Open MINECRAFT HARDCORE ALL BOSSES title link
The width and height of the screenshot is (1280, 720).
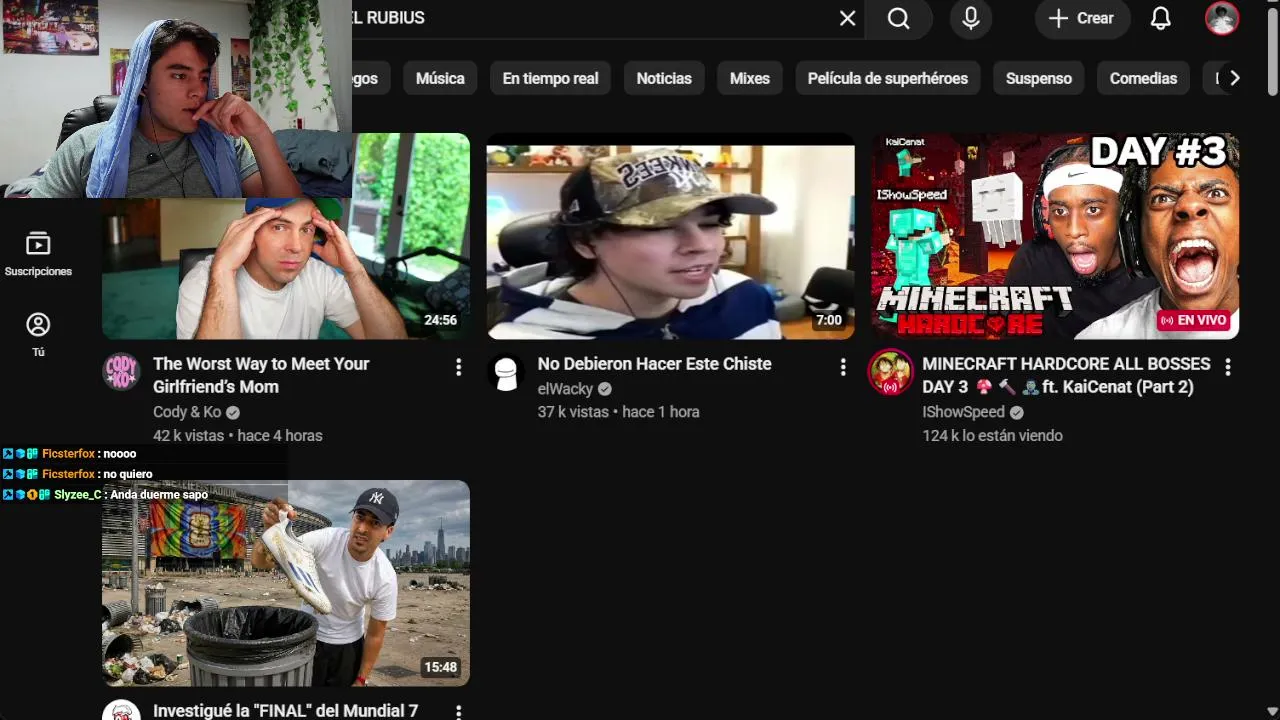point(1066,375)
